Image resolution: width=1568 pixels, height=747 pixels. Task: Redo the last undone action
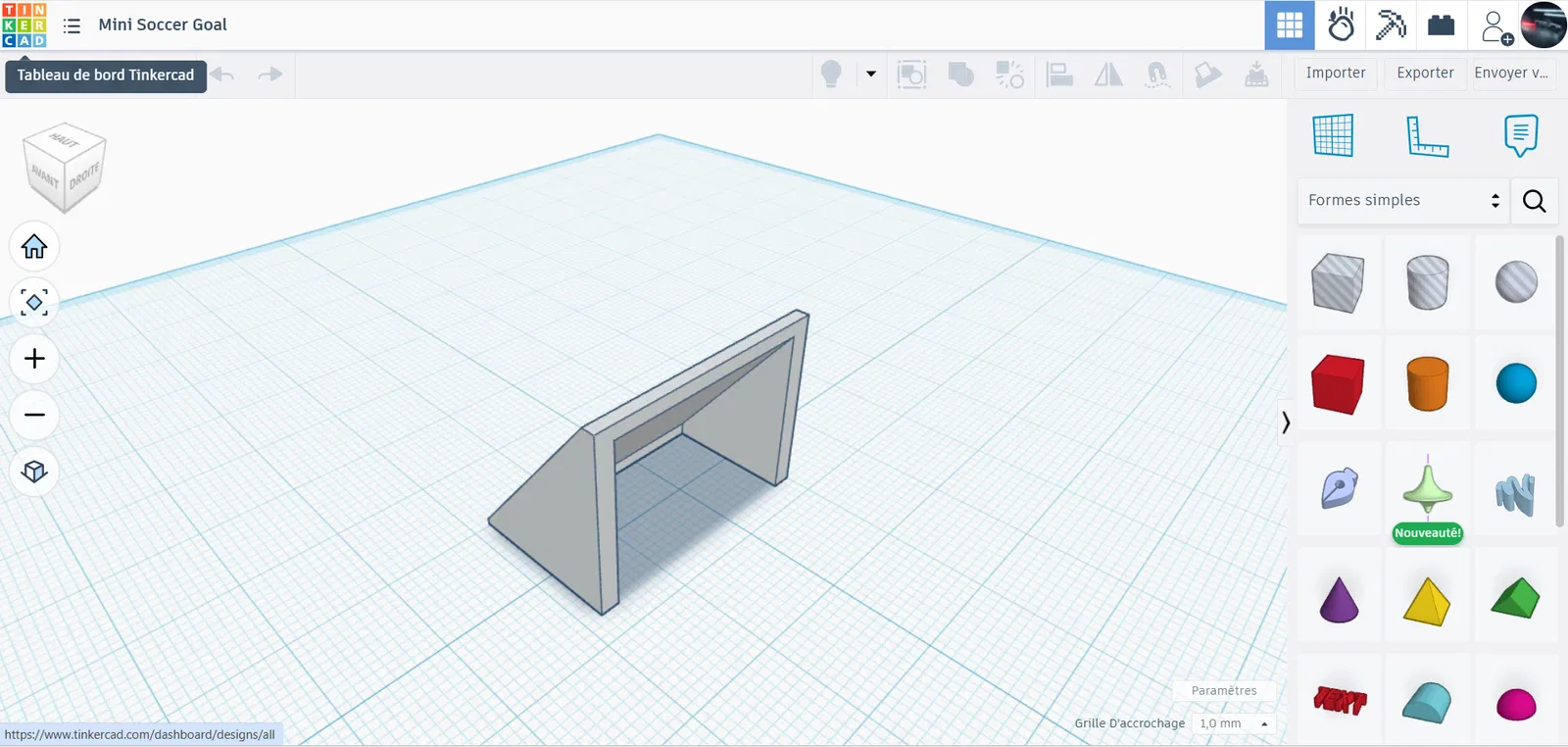pyautogui.click(x=269, y=75)
